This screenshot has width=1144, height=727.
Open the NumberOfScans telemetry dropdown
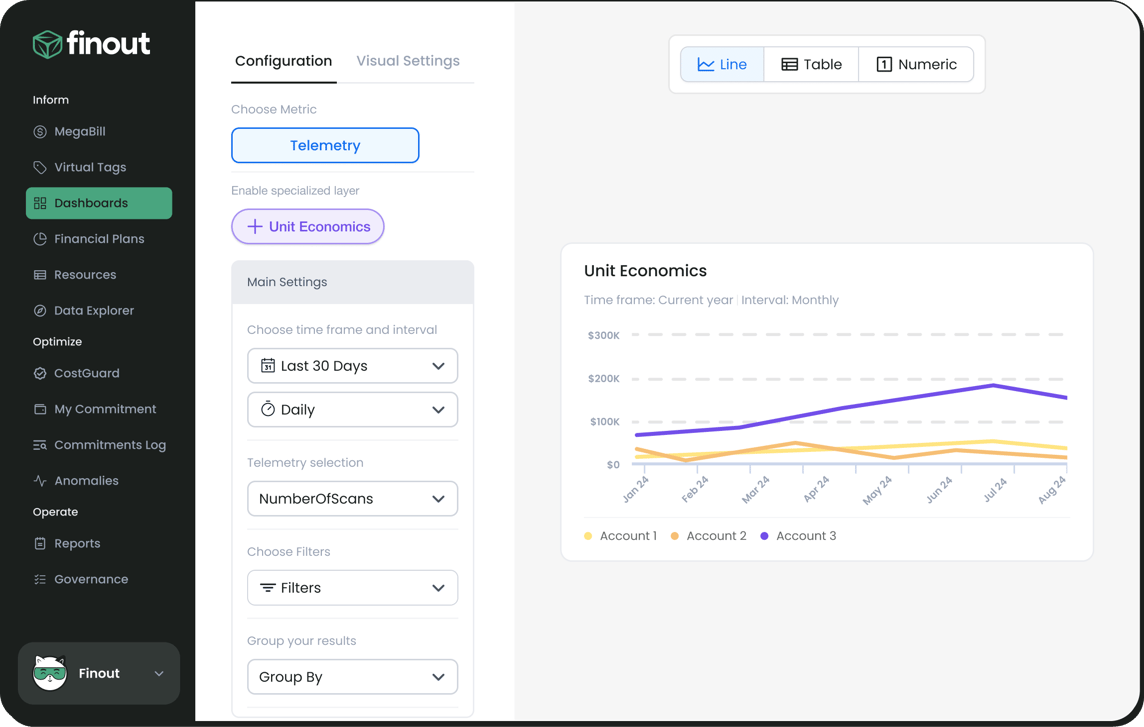(x=352, y=499)
